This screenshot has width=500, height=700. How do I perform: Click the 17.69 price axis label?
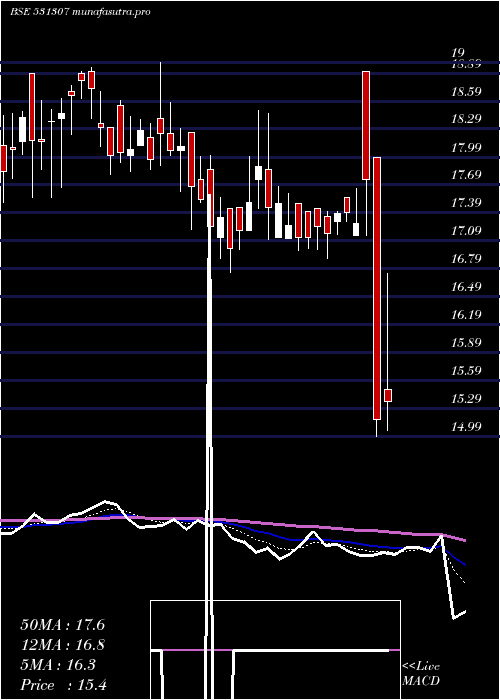click(466, 175)
